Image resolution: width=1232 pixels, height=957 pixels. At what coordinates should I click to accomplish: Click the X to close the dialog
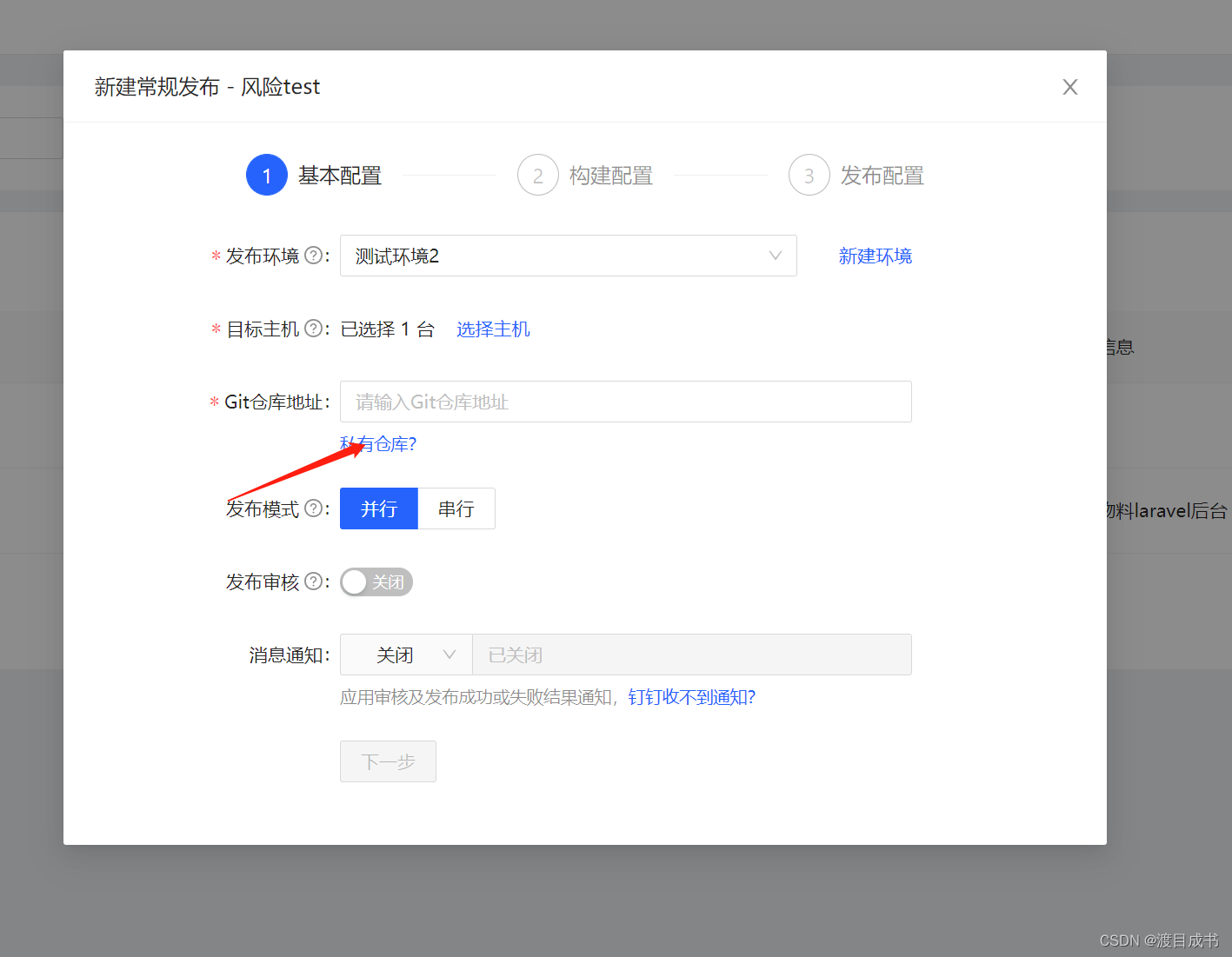pos(1069,86)
